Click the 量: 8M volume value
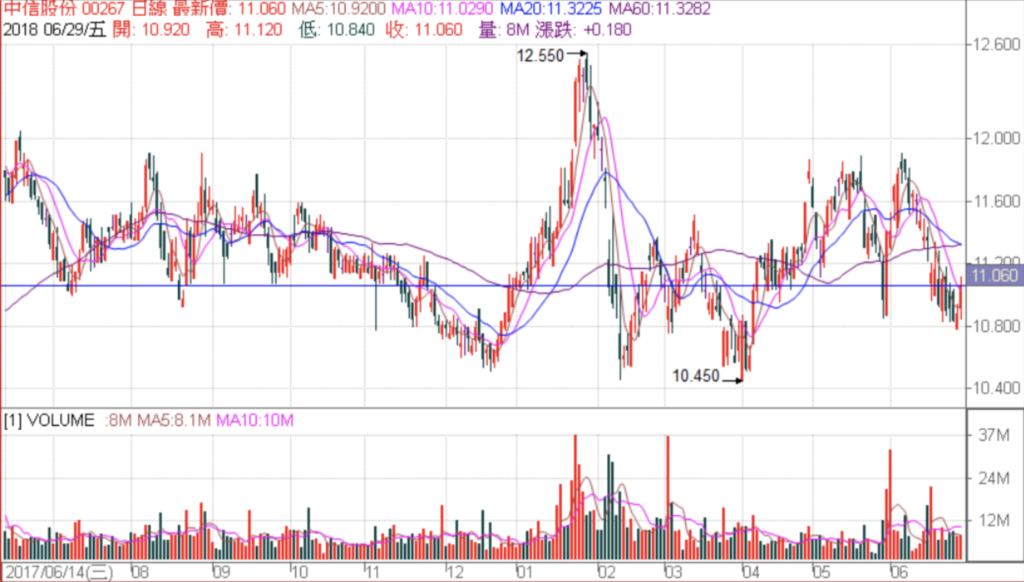The image size is (1024, 582). (505, 29)
